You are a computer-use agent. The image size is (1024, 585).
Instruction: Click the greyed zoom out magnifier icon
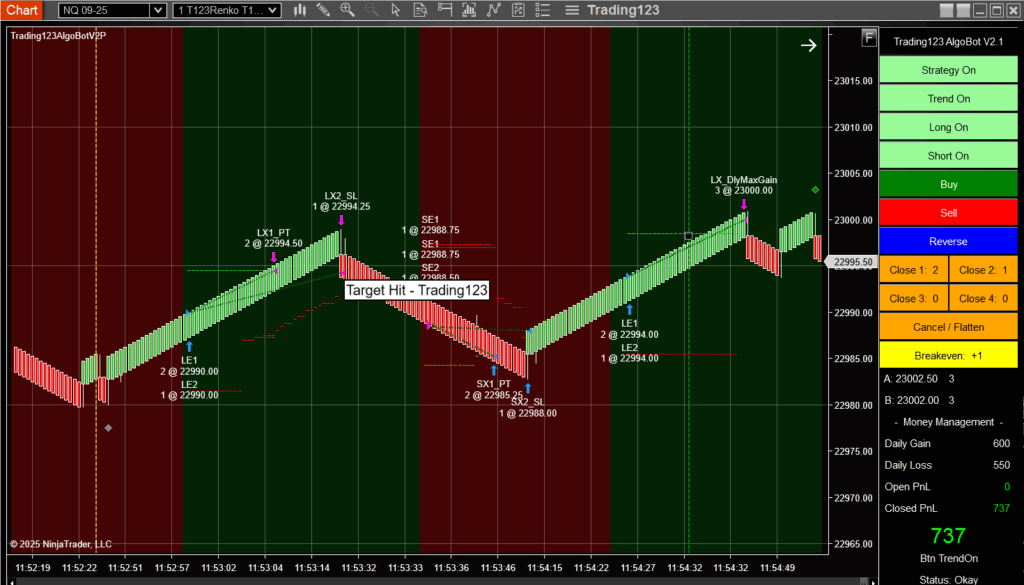point(372,10)
